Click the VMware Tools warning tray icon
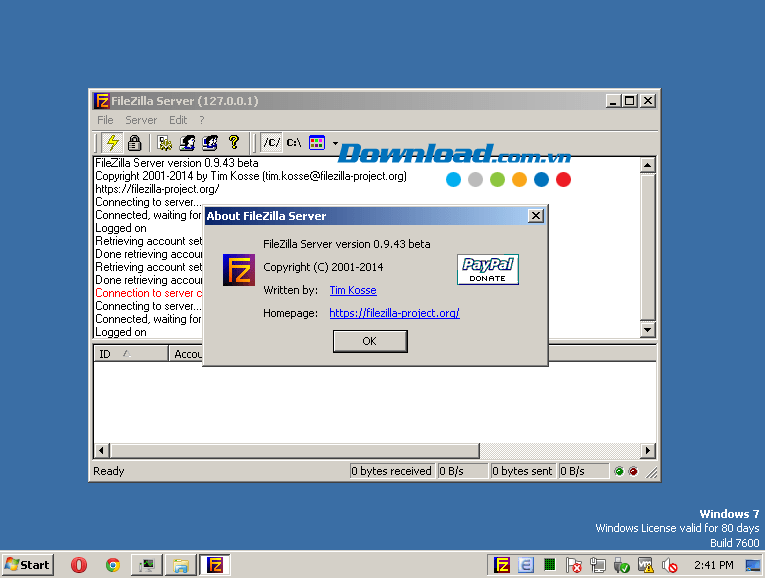 [645, 565]
